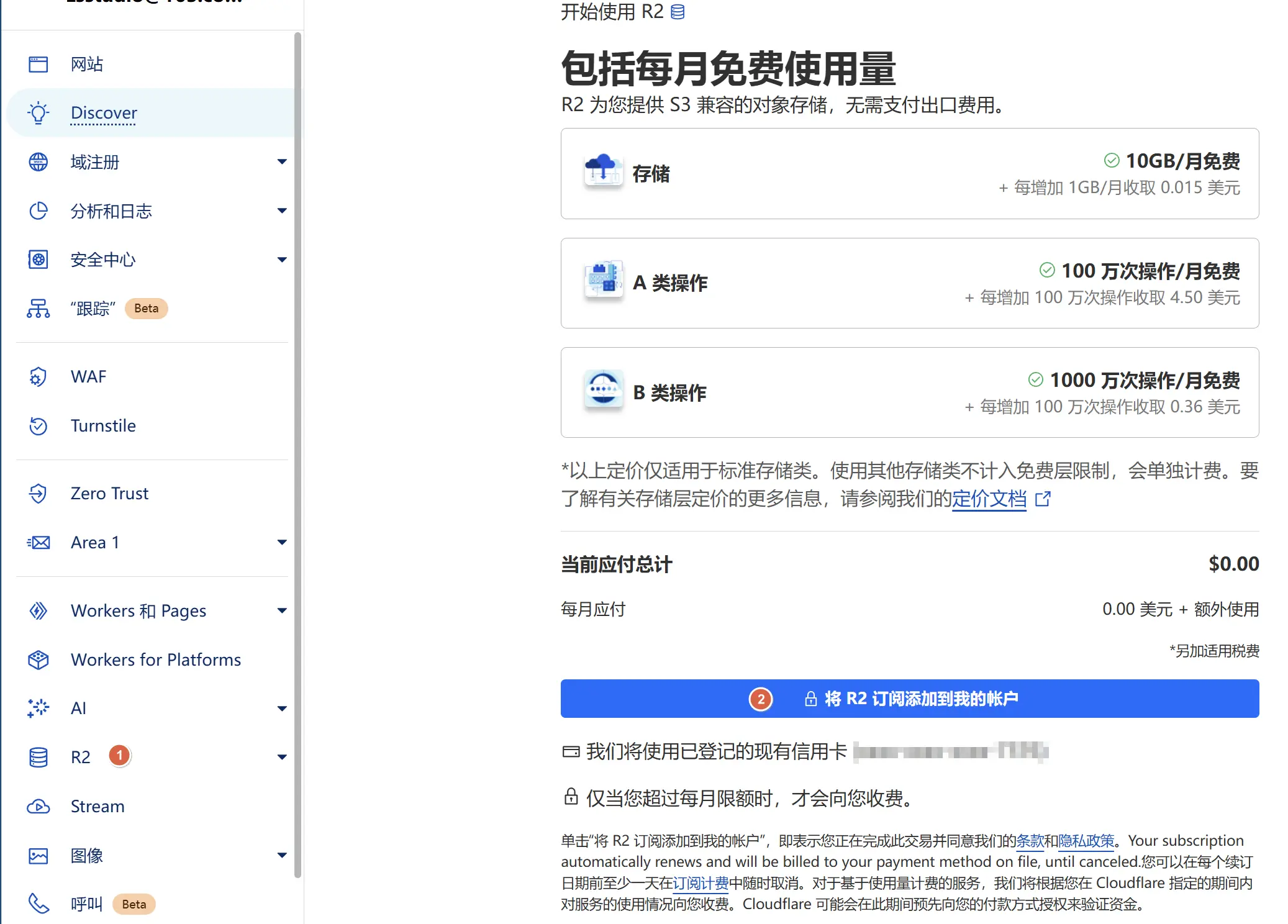Click the Area 1 envelope icon

[x=38, y=543]
